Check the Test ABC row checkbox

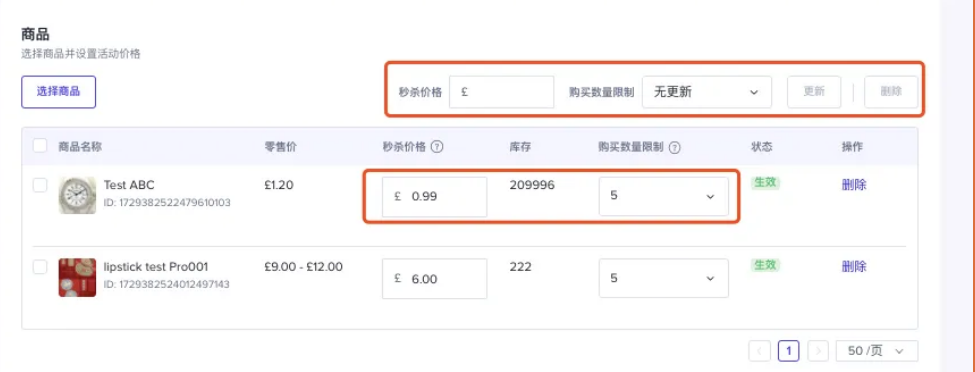[x=40, y=185]
